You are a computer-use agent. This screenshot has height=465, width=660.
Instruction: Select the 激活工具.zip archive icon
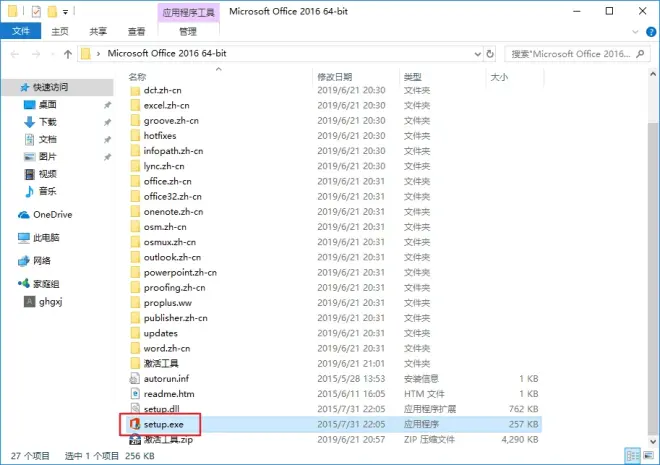click(x=136, y=440)
